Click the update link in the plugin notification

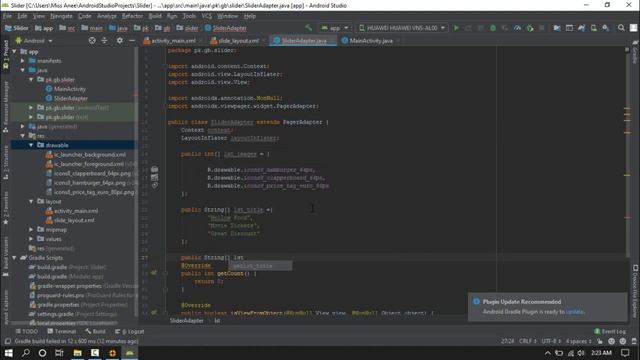point(575,312)
